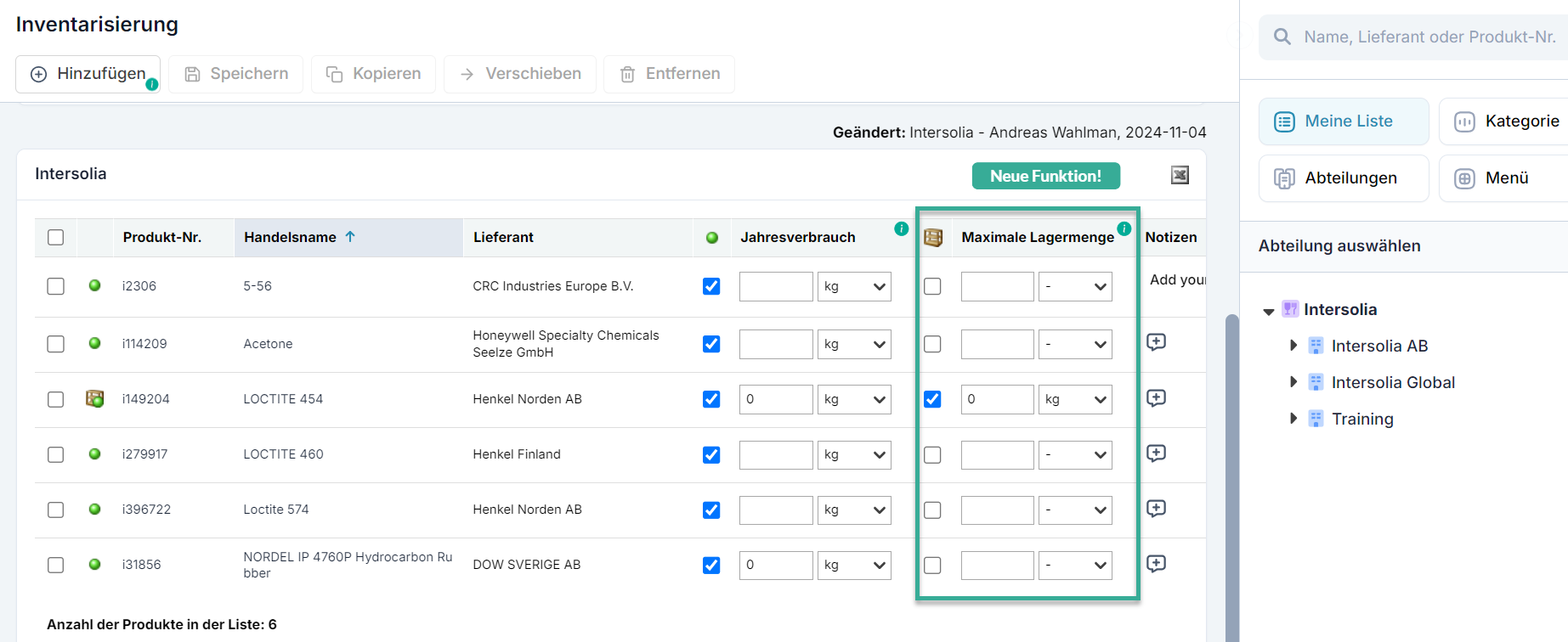Click the Verschieben button

(x=520, y=74)
